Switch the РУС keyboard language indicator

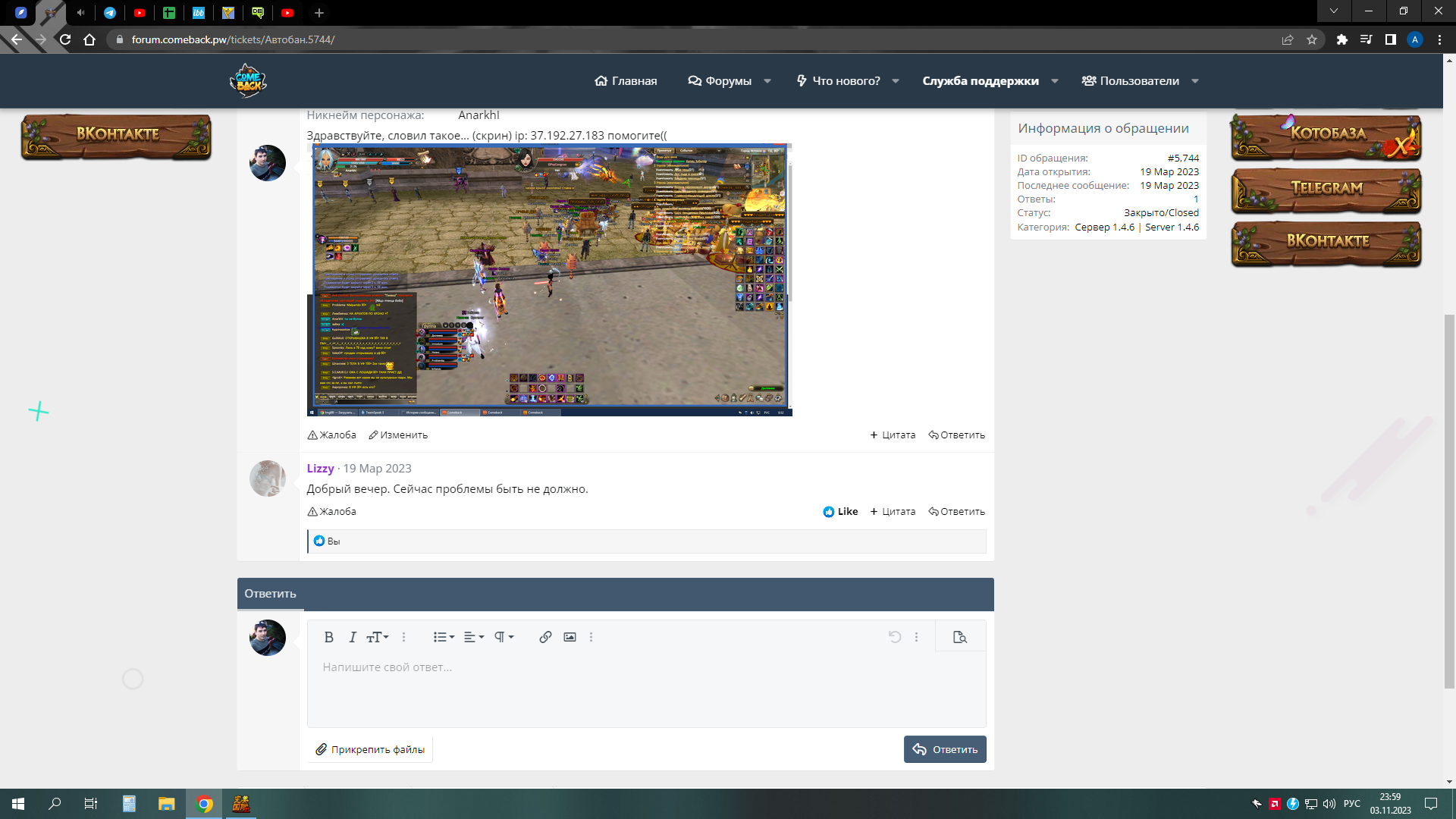pos(1351,804)
